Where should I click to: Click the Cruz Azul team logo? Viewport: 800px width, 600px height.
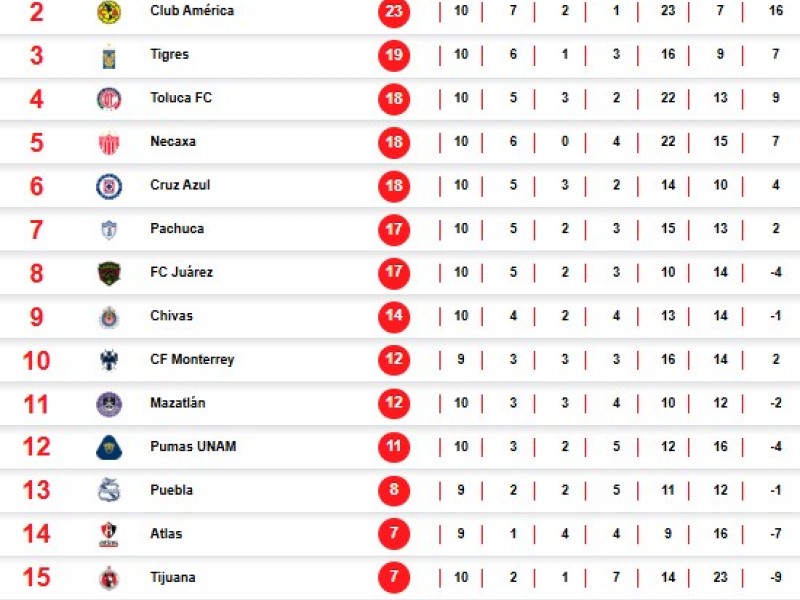point(108,186)
